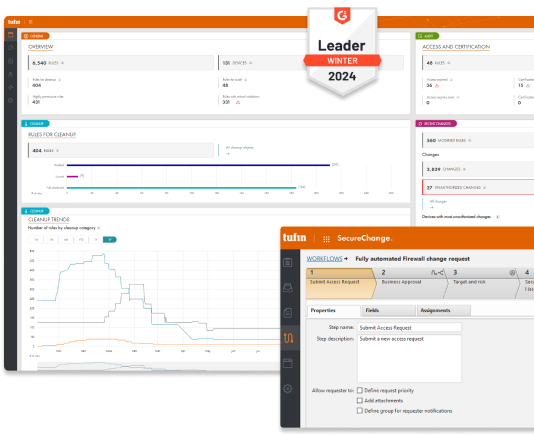The image size is (534, 436).
Task: Open the hamburger menu in the dashboard header
Action: (31, 22)
